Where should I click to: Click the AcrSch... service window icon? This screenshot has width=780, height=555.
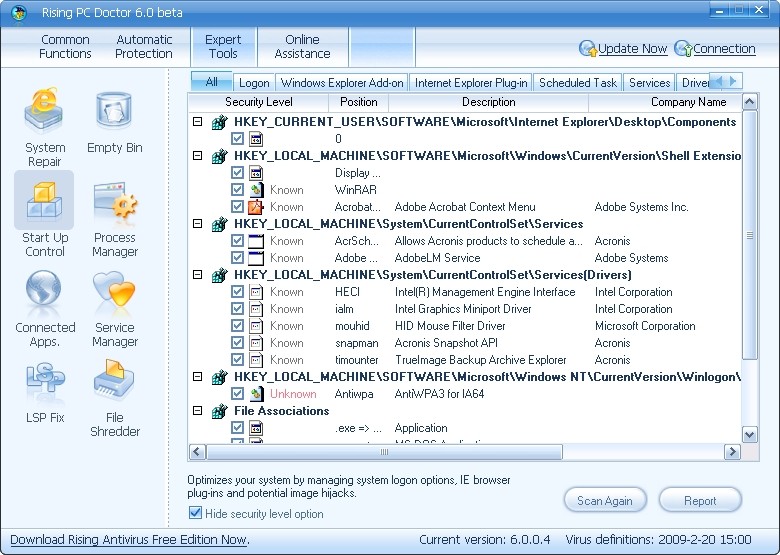pos(256,241)
